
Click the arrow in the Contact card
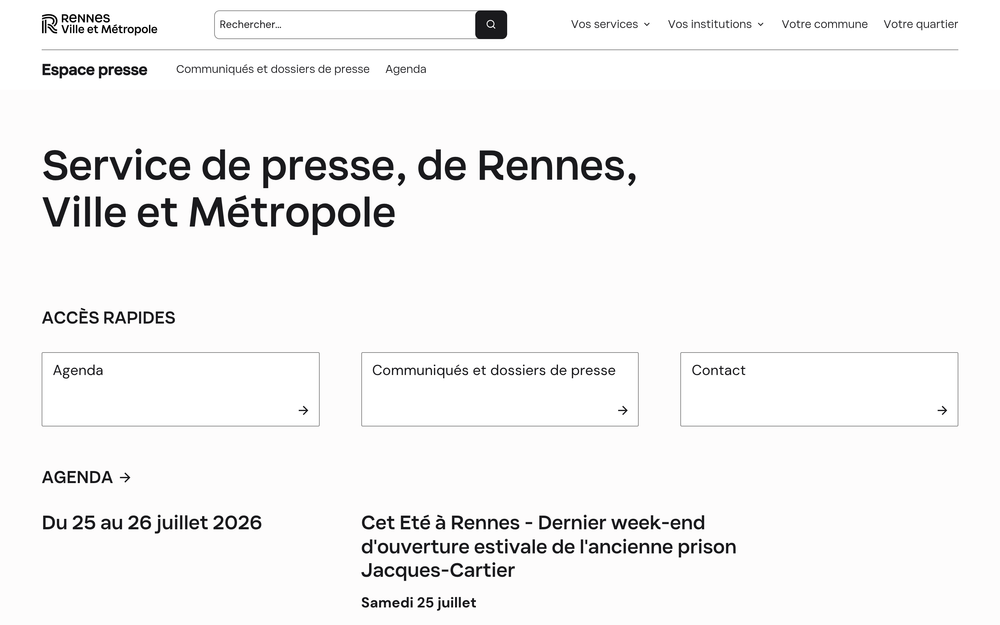tap(942, 410)
